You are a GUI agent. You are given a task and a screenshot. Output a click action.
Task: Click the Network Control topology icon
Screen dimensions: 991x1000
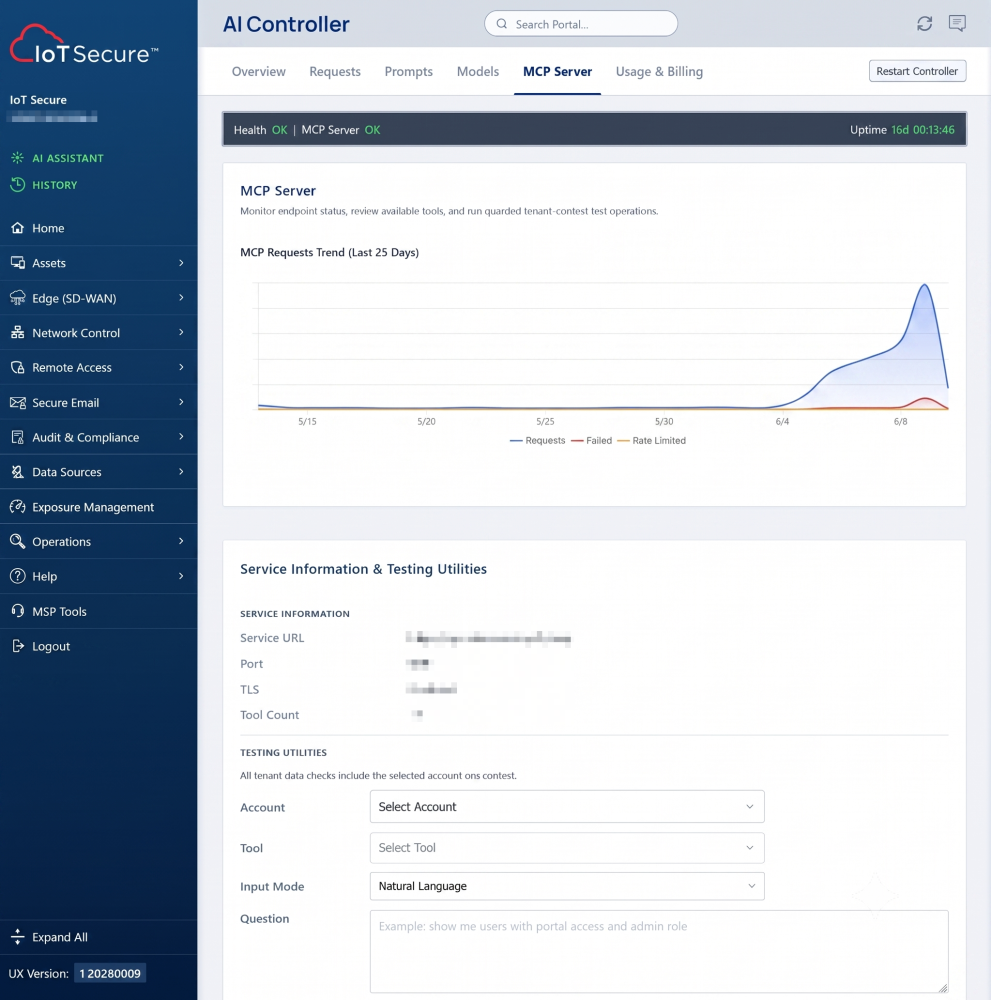[18, 332]
